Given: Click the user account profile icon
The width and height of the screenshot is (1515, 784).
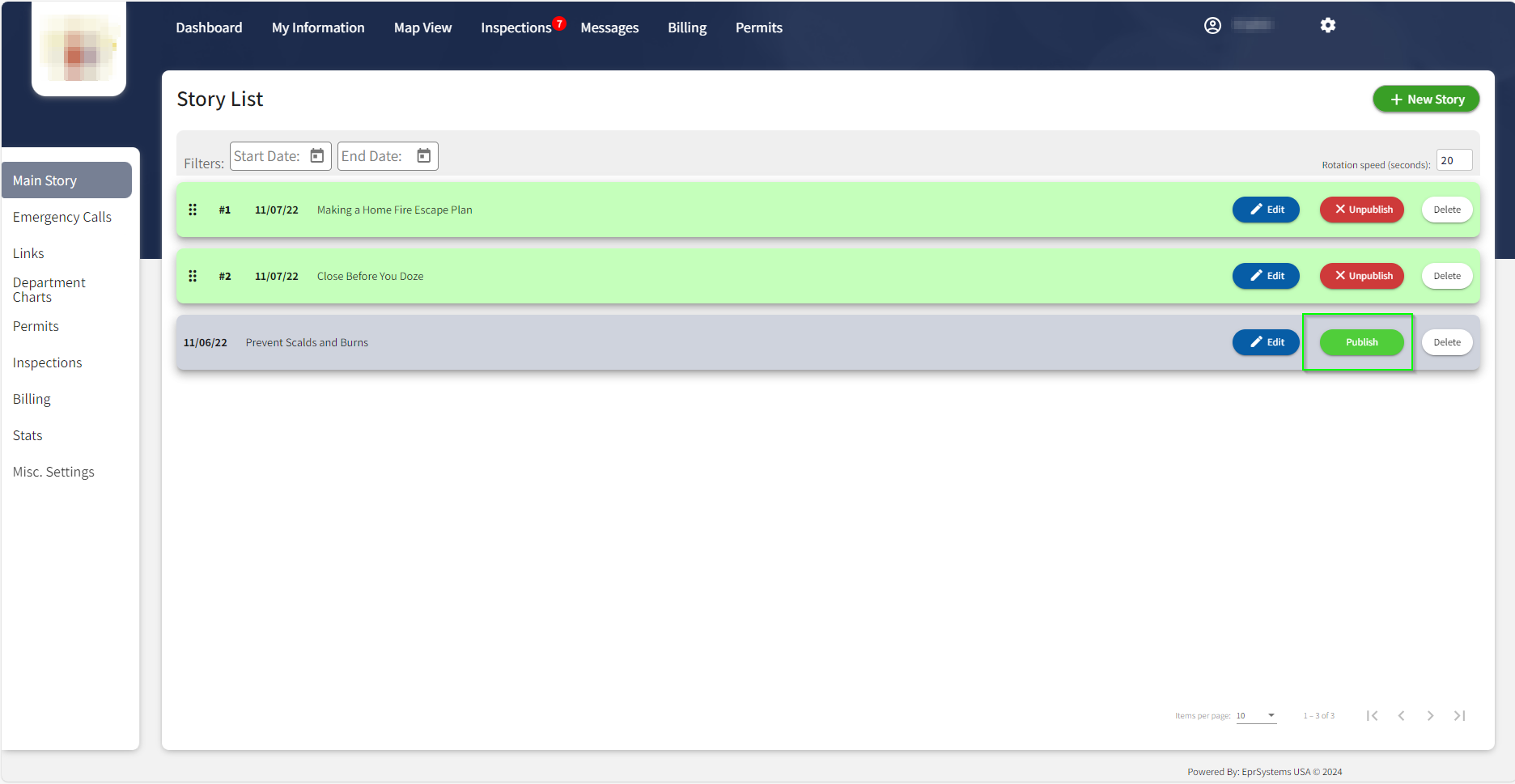Looking at the screenshot, I should pos(1212,25).
